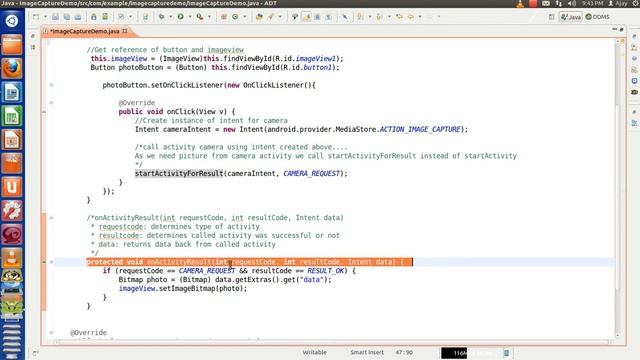Click the Previous Annotation toolbar icon
The width and height of the screenshot is (640, 360).
coord(380,17)
